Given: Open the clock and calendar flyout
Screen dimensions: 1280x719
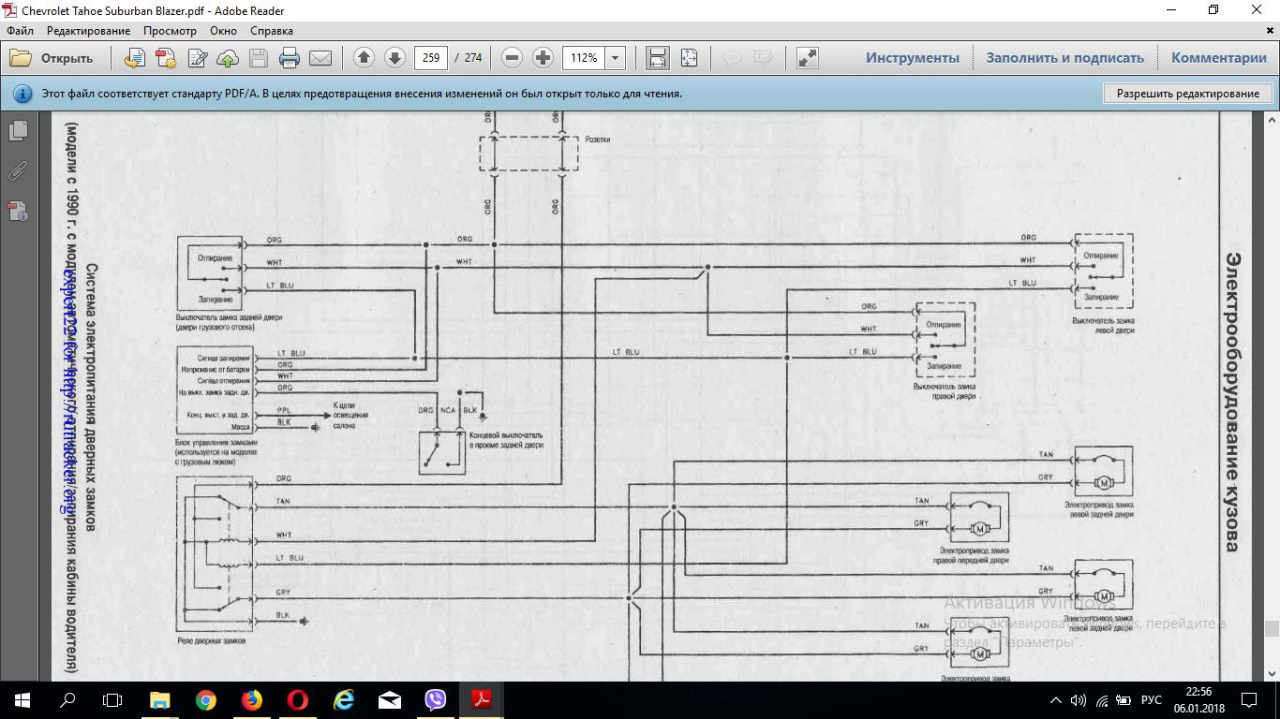Looking at the screenshot, I should (x=1198, y=700).
